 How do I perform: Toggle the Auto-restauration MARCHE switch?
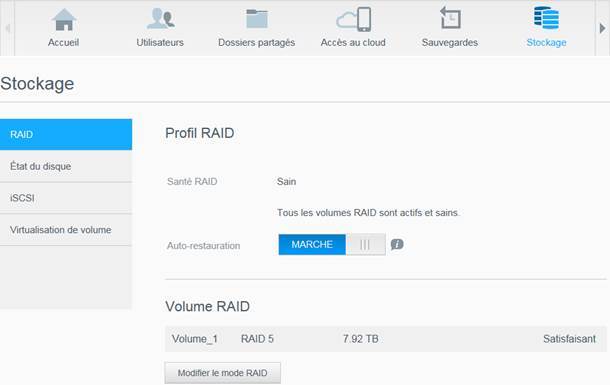[332, 245]
